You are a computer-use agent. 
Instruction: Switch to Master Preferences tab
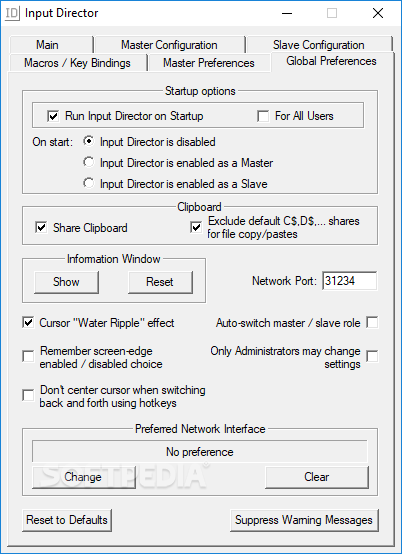click(x=209, y=63)
